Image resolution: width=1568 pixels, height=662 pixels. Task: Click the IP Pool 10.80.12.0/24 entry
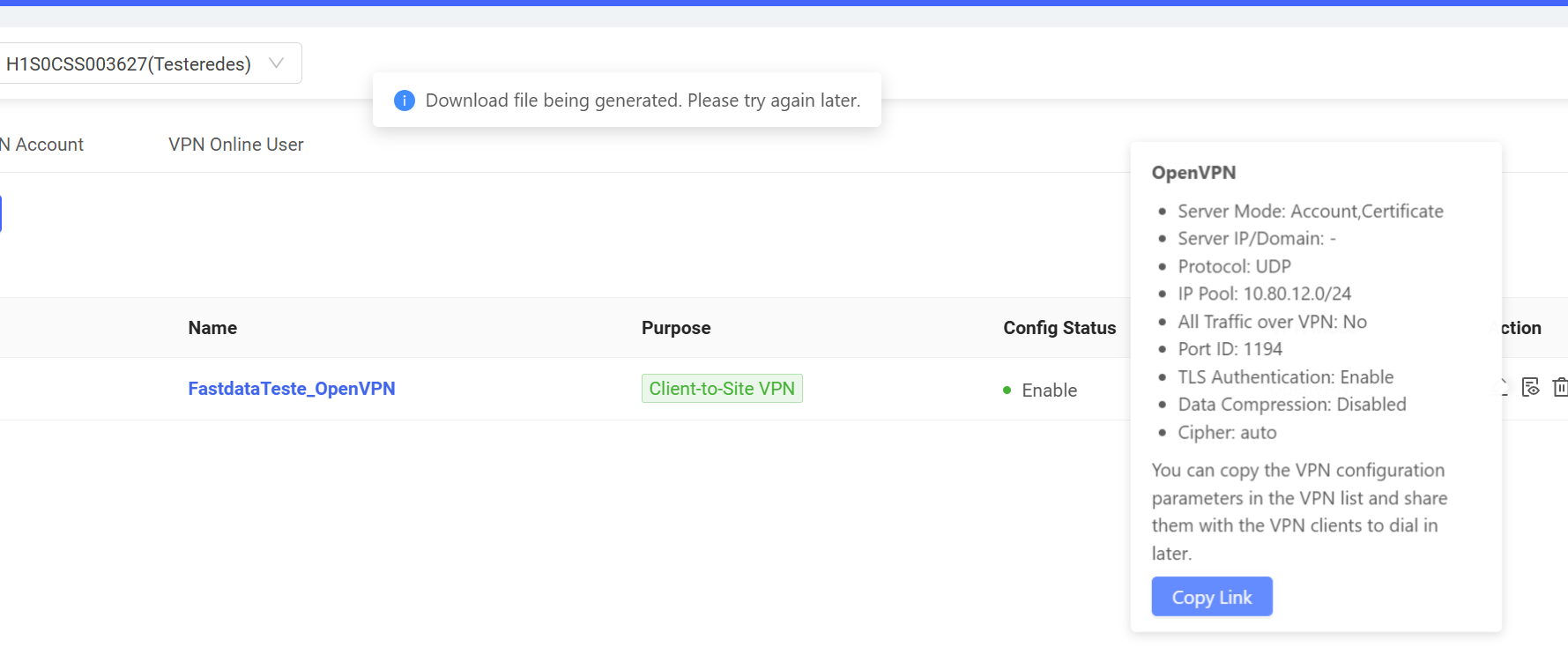click(1265, 294)
